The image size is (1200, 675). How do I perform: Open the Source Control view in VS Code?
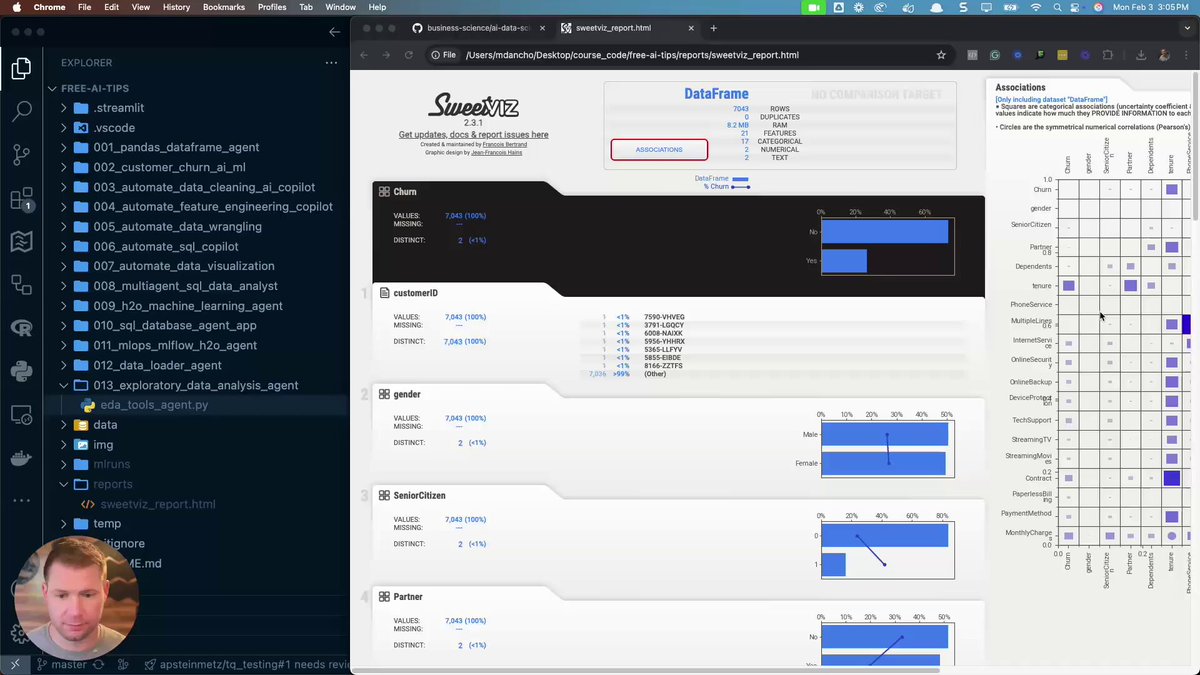coord(21,155)
